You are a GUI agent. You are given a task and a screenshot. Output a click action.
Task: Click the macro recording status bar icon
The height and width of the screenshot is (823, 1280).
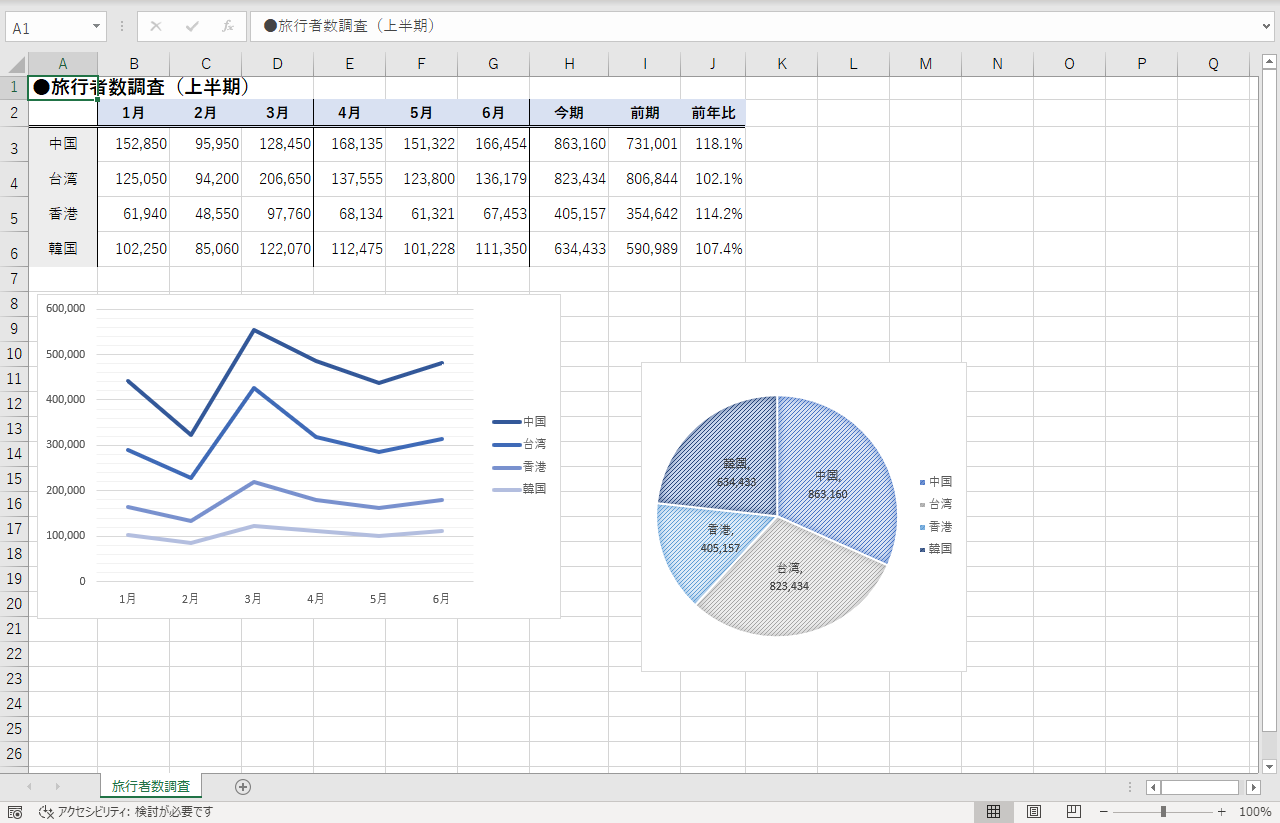click(x=15, y=812)
